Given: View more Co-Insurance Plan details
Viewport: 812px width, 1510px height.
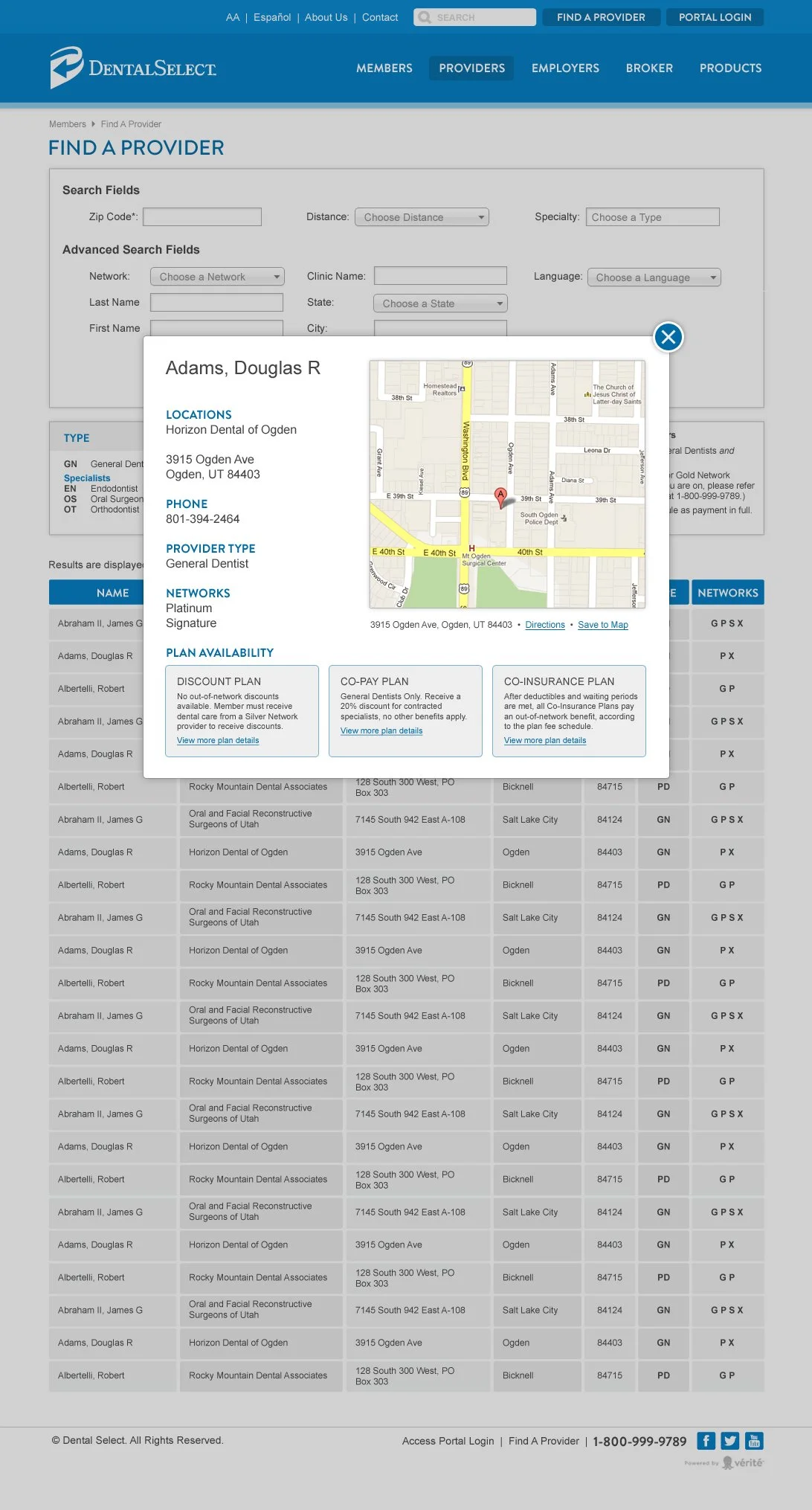Looking at the screenshot, I should click(545, 740).
